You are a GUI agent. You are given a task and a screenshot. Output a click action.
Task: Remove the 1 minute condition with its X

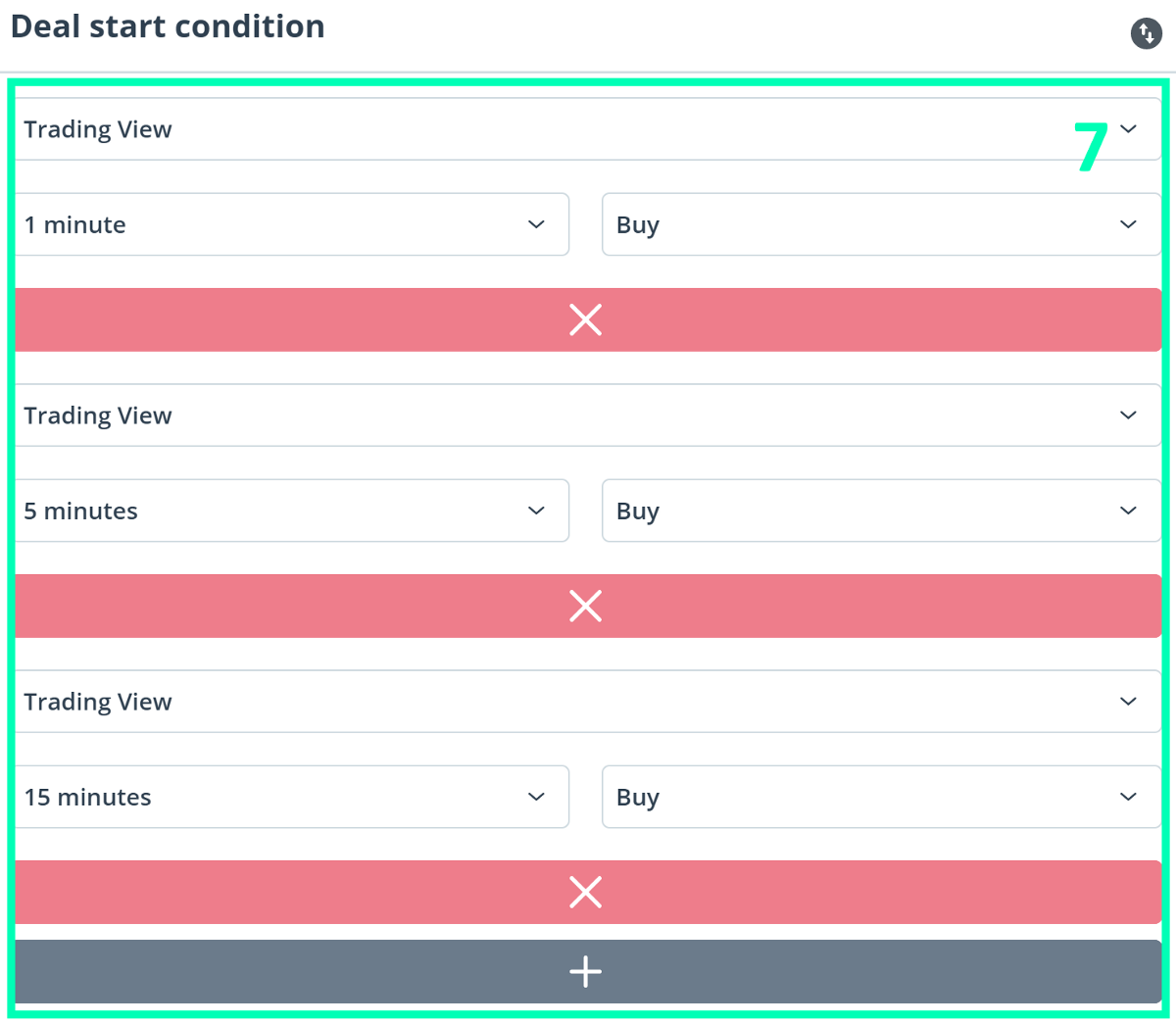(586, 319)
